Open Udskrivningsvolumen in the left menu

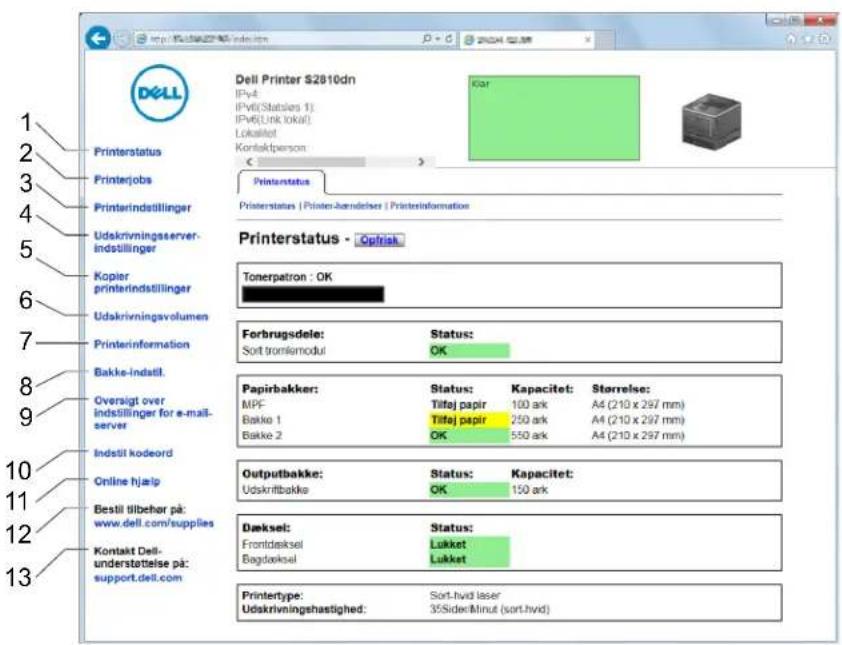click(x=151, y=316)
